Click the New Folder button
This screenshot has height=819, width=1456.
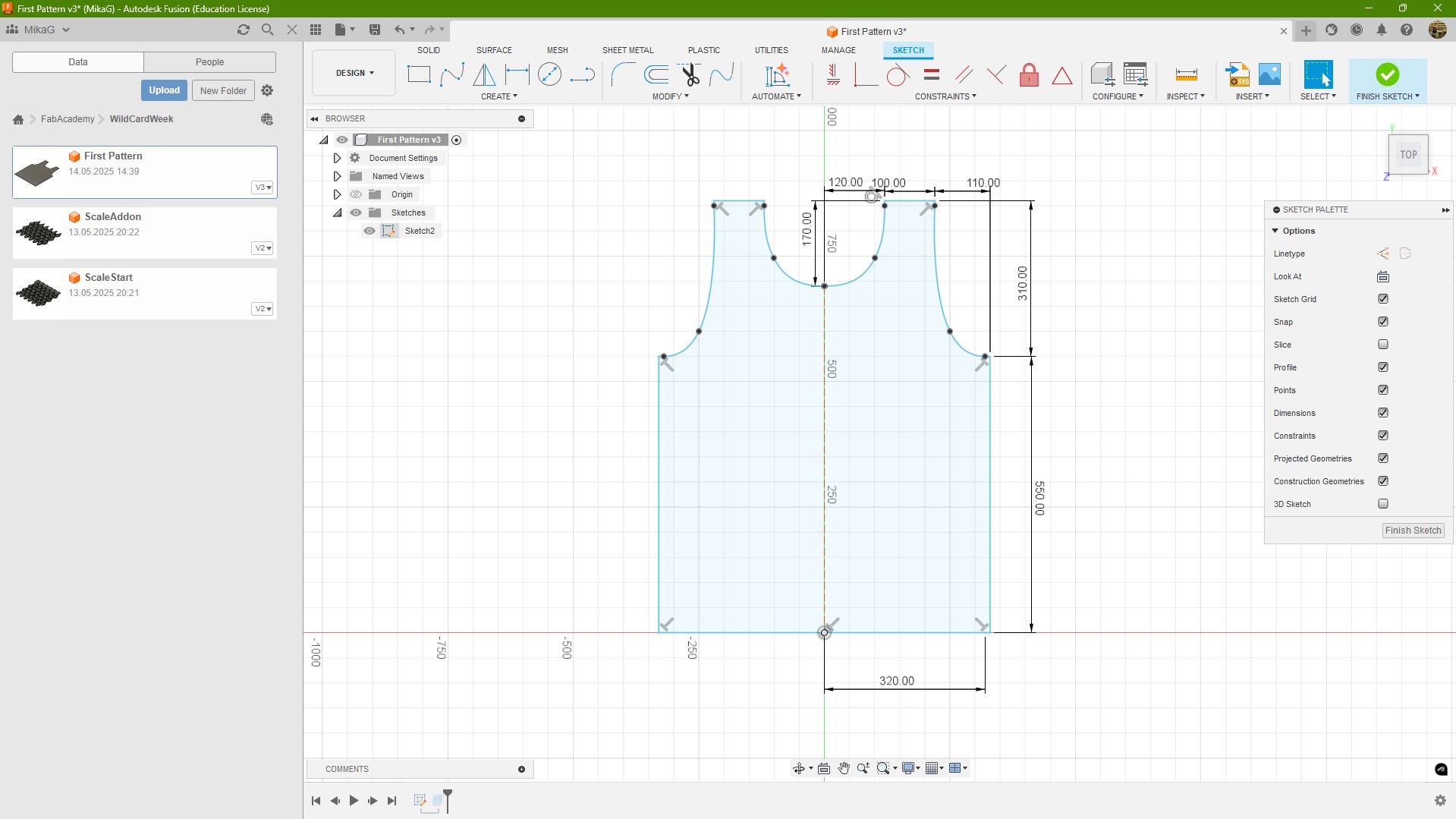pyautogui.click(x=223, y=90)
